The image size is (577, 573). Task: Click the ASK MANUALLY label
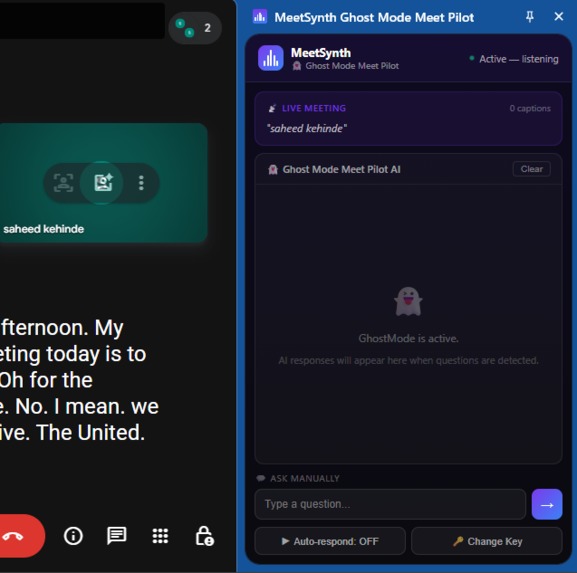click(x=305, y=478)
